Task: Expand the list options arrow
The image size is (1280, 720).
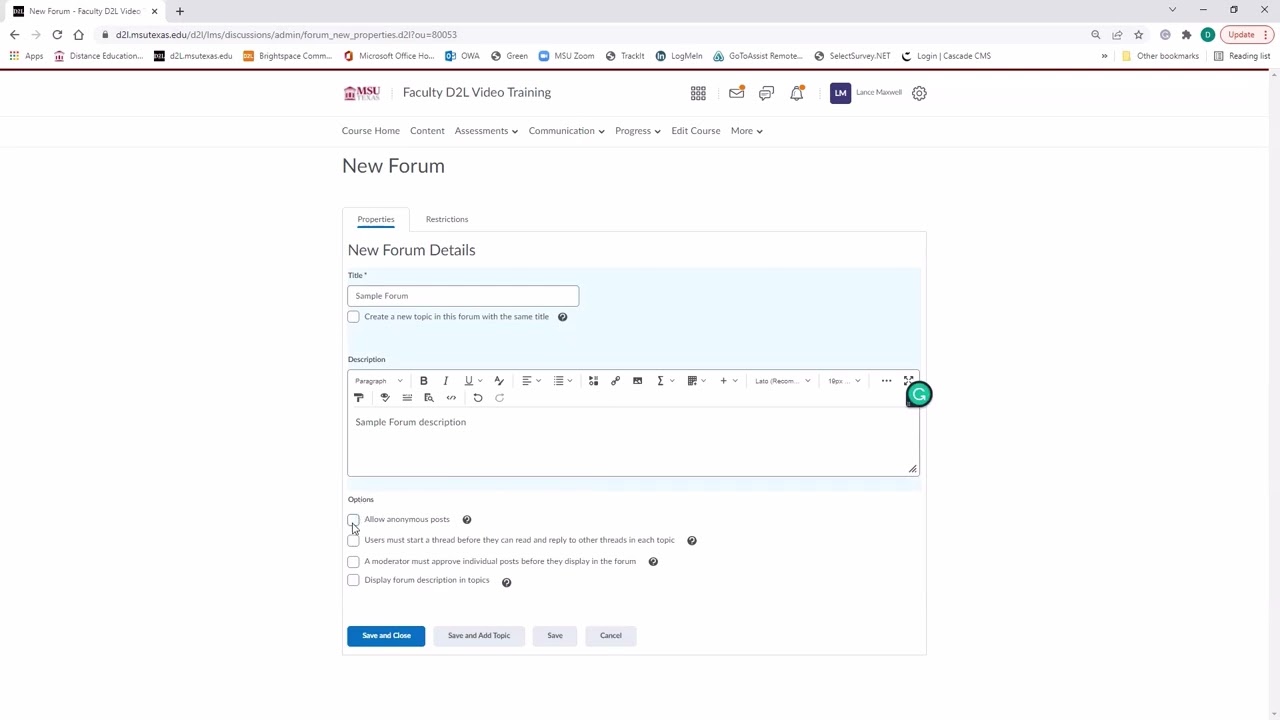Action: (570, 381)
